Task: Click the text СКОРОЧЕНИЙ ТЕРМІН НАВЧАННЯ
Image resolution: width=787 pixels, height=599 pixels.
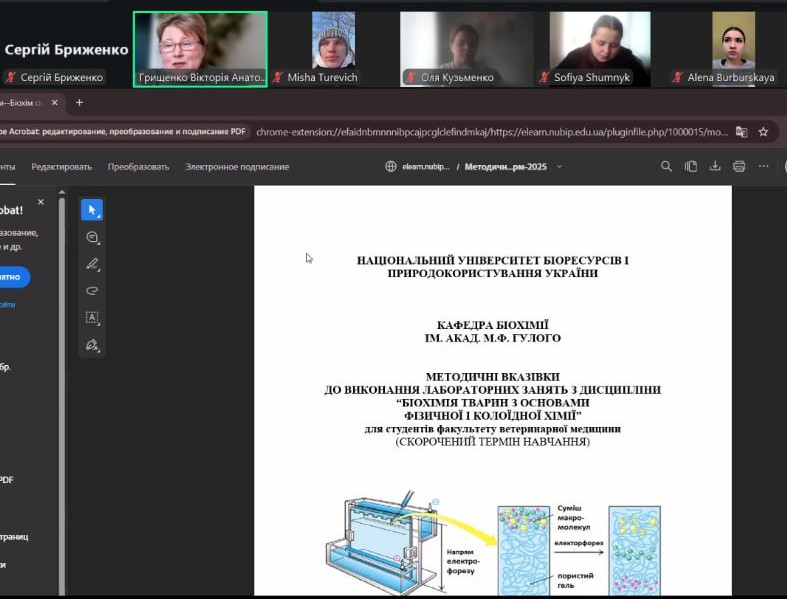Action: [492, 442]
